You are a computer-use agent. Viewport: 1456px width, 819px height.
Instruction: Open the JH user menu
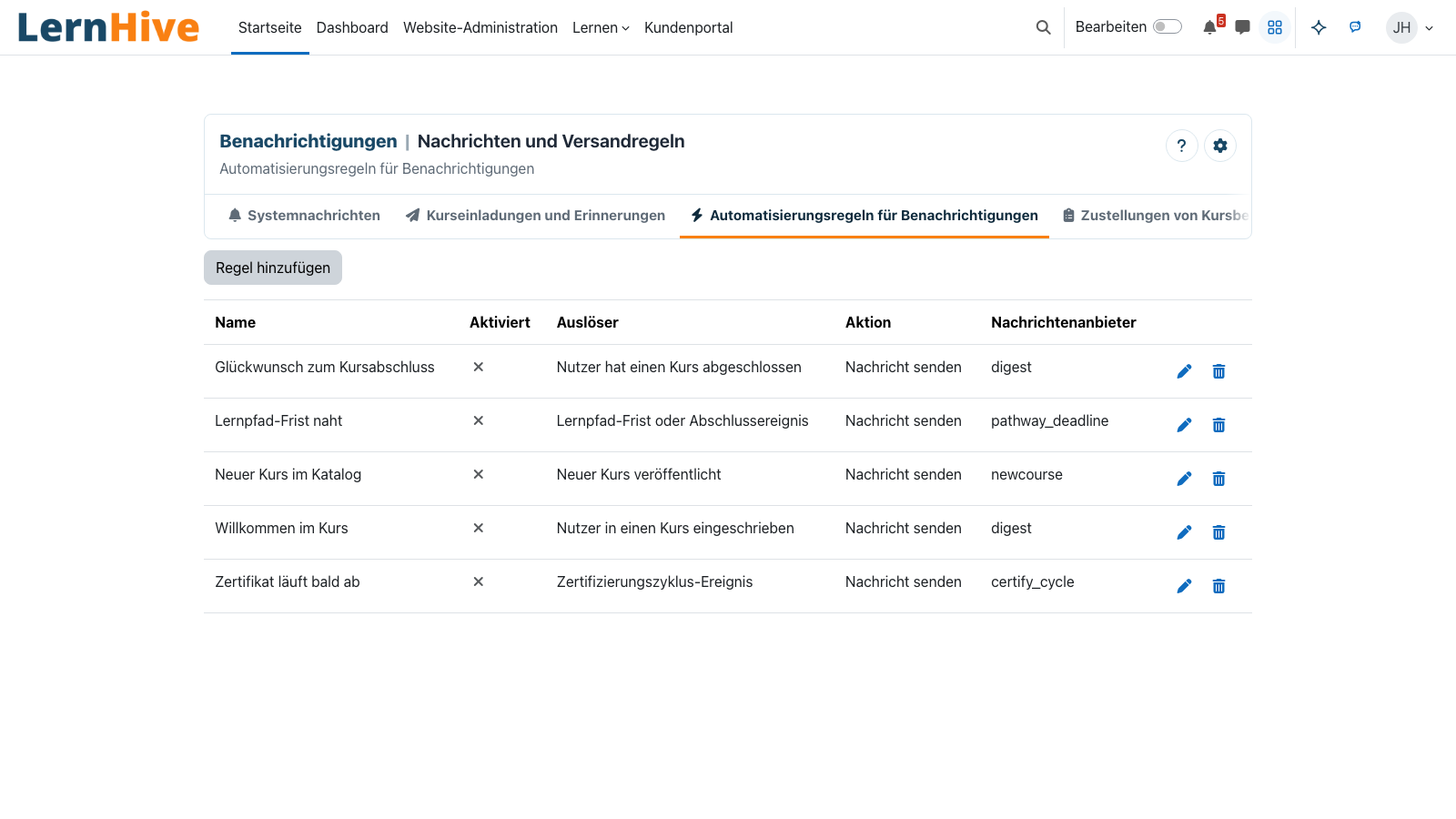tap(1410, 27)
